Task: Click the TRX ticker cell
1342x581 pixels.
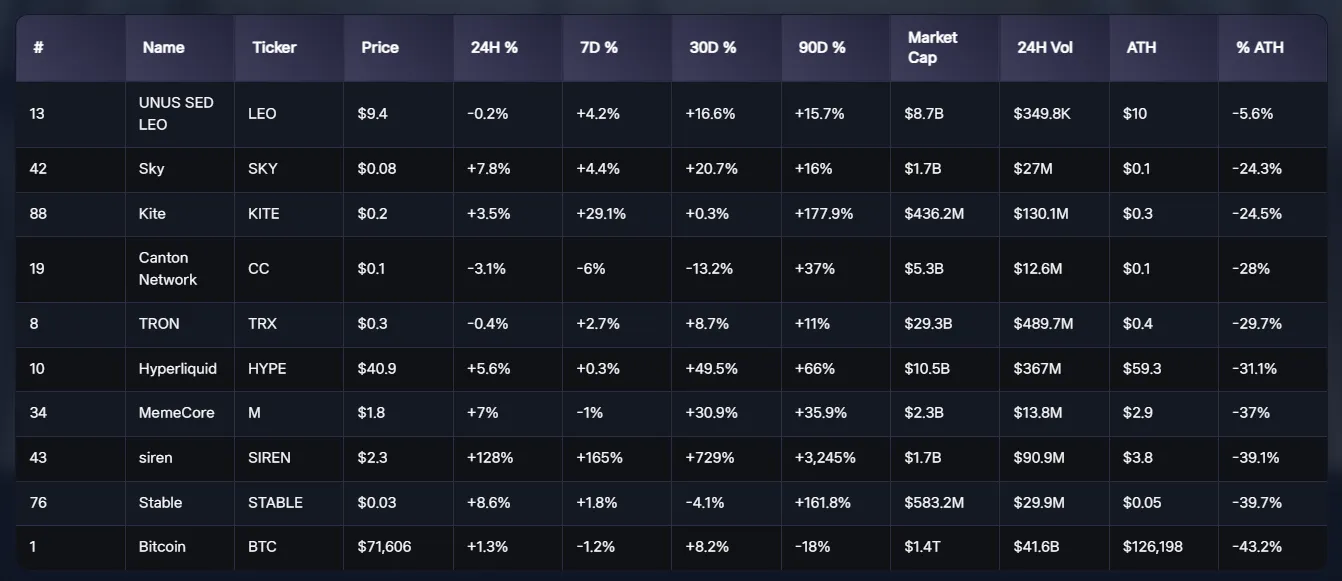Action: (x=262, y=324)
